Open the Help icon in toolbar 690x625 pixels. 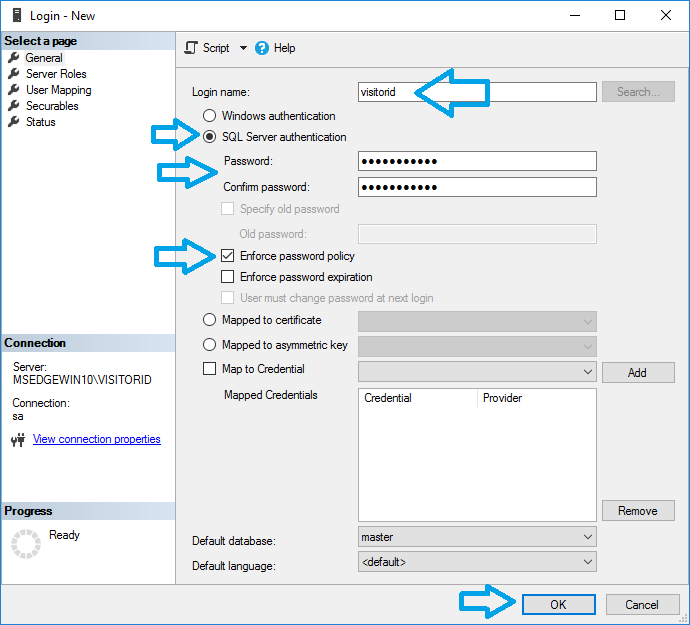coord(262,48)
